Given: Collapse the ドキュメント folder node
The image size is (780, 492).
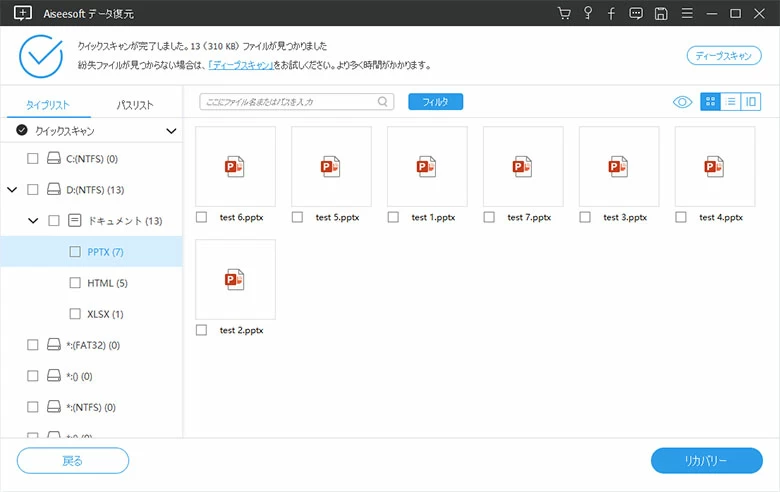Looking at the screenshot, I should pyautogui.click(x=33, y=221).
